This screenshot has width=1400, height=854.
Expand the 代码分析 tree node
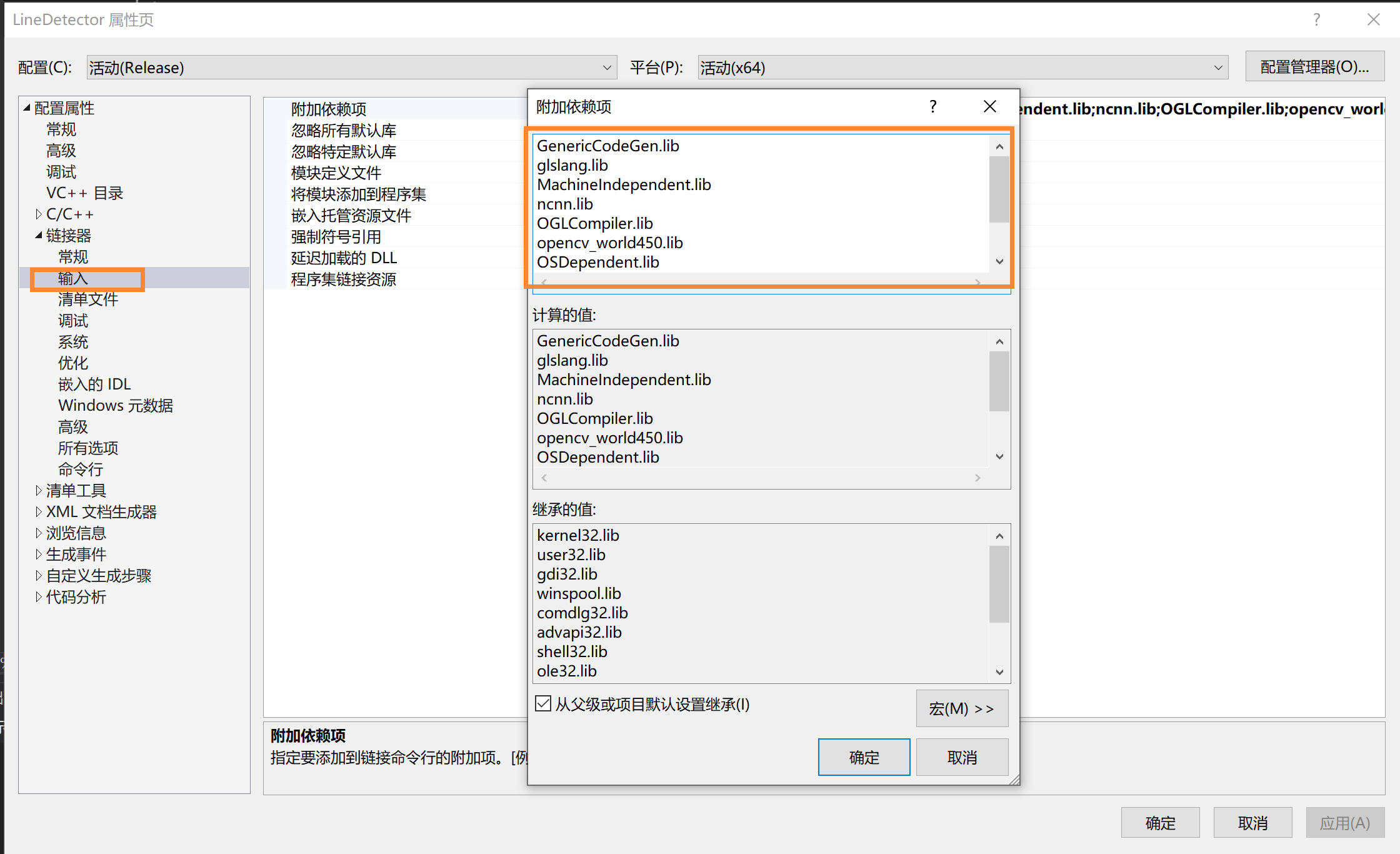pos(39,597)
